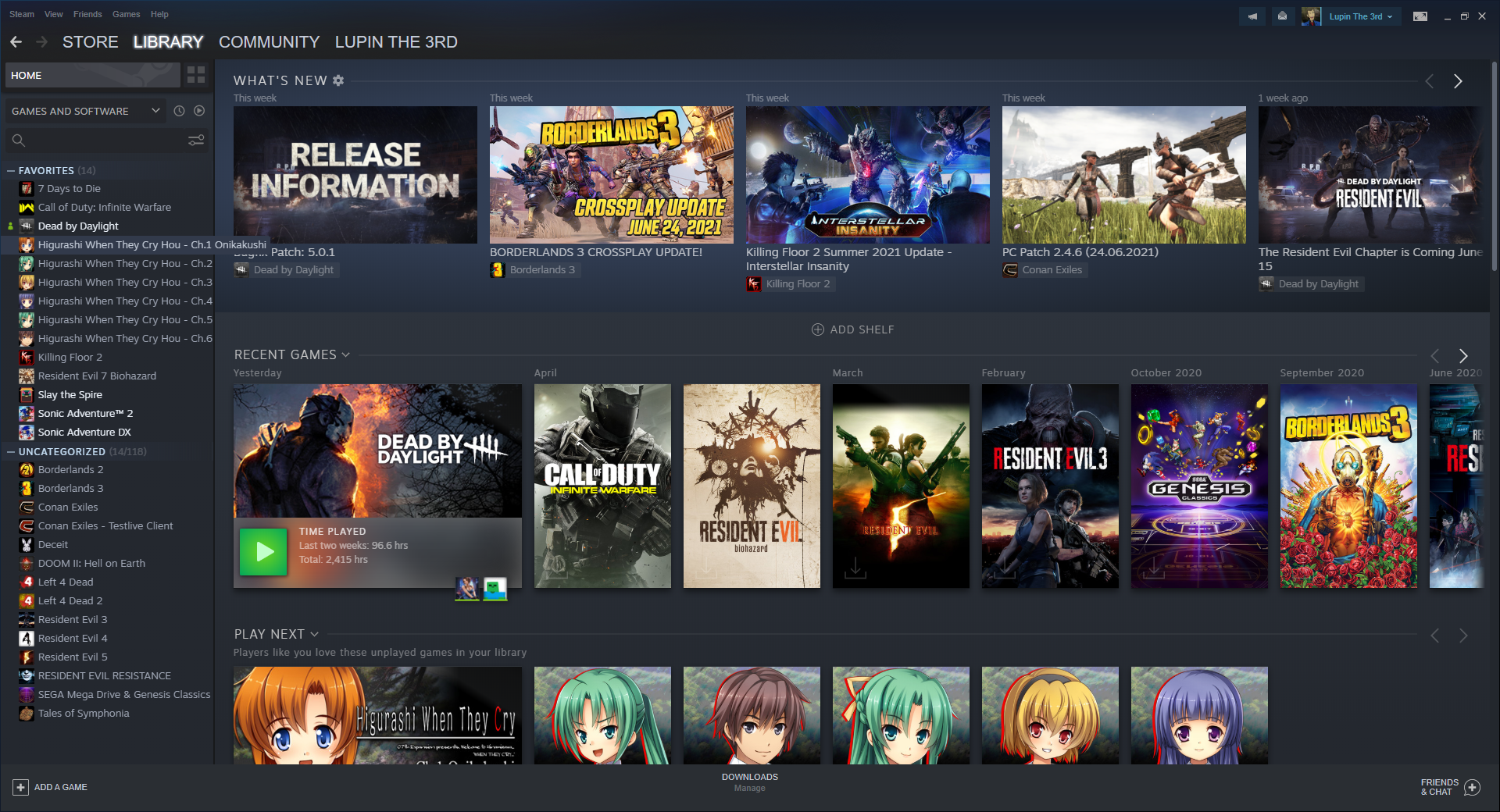1500x812 pixels.
Task: Open Friends & Chat plus icon
Action: click(1472, 787)
